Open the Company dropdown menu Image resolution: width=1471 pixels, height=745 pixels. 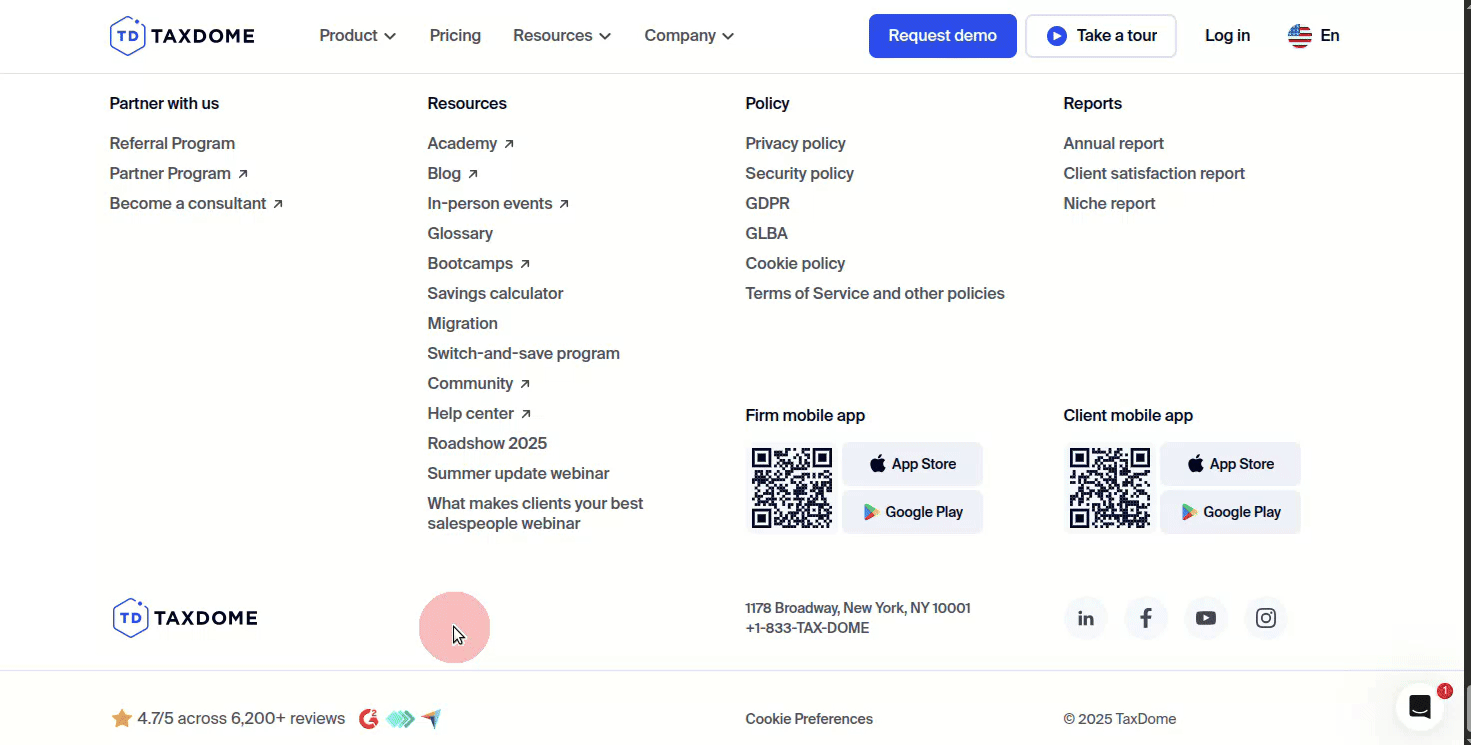(x=689, y=36)
